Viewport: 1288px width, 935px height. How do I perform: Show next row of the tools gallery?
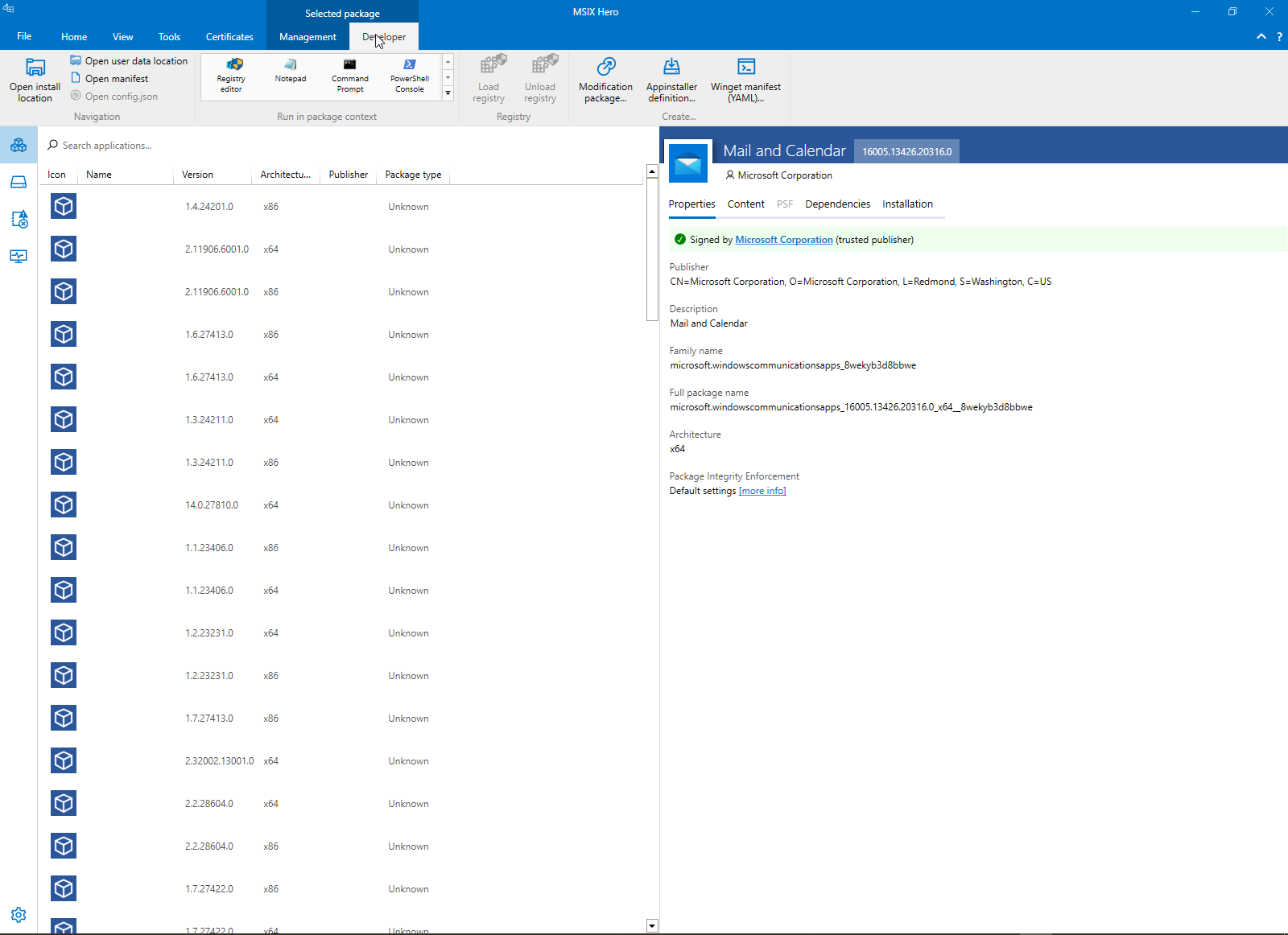pyautogui.click(x=448, y=78)
